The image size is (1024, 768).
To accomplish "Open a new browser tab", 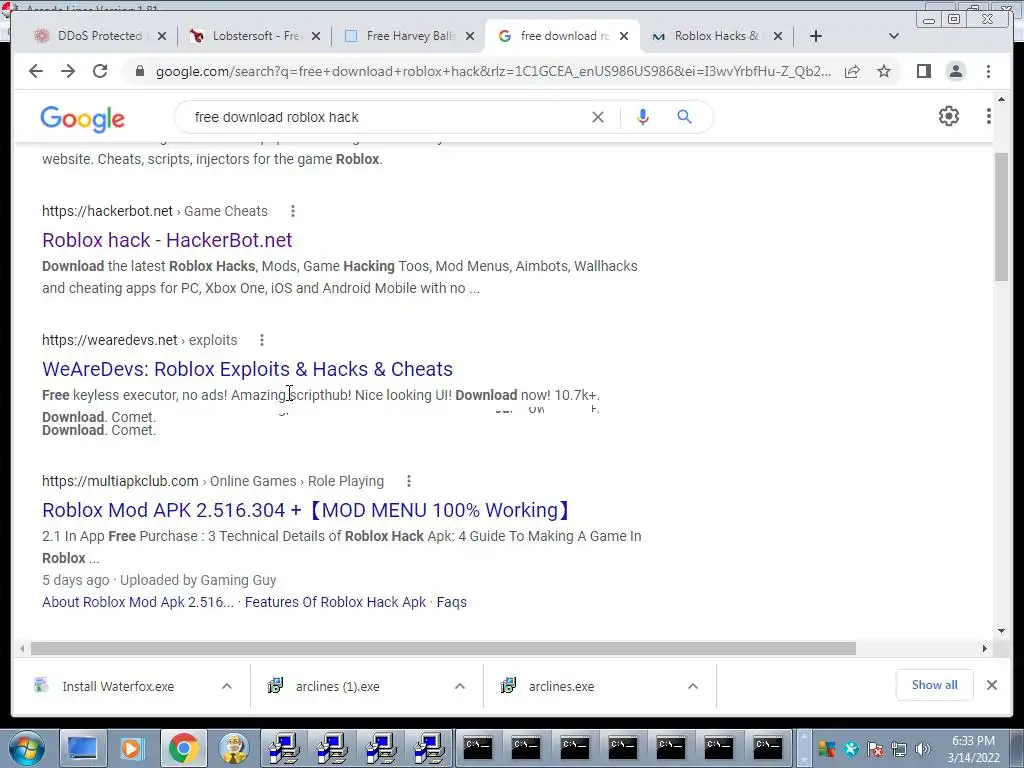I will pyautogui.click(x=816, y=36).
